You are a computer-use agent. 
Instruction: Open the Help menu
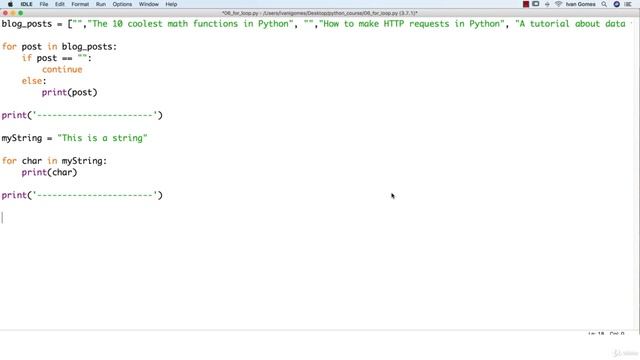tap(171, 4)
